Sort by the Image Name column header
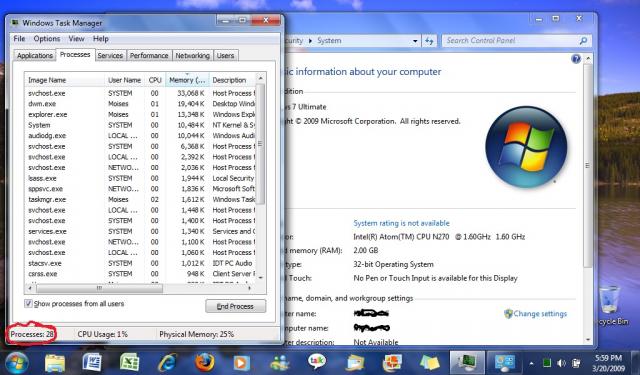The width and height of the screenshot is (640, 375). [x=64, y=80]
